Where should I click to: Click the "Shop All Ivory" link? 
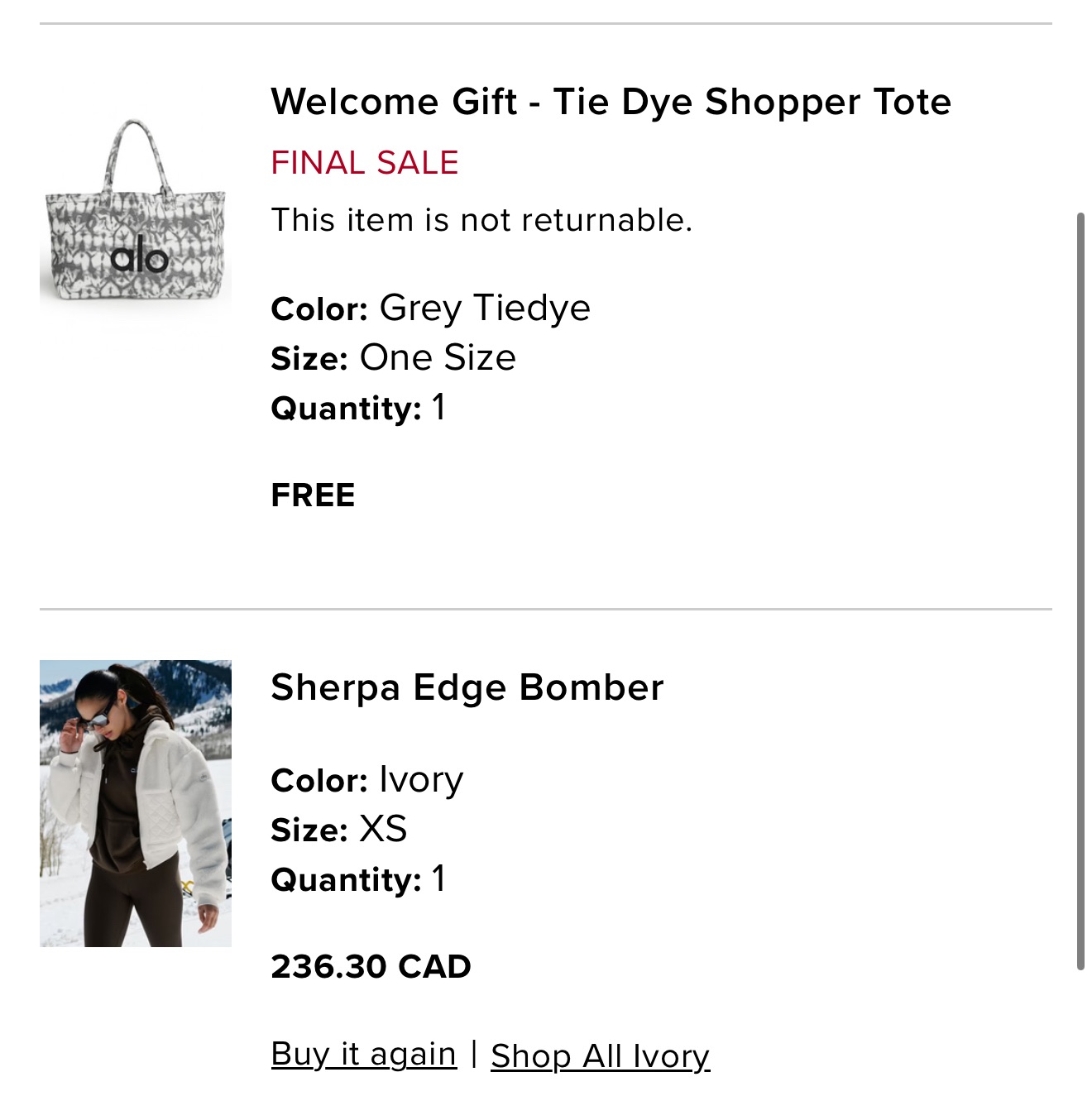click(x=599, y=1053)
